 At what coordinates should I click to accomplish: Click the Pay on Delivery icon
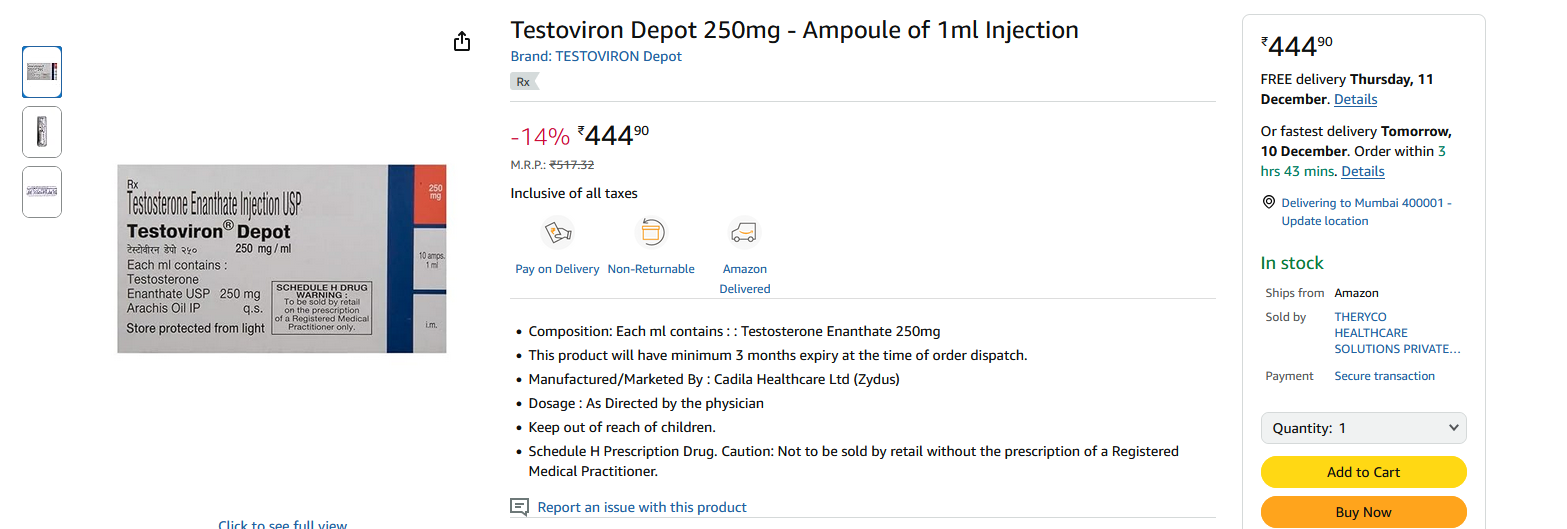557,234
